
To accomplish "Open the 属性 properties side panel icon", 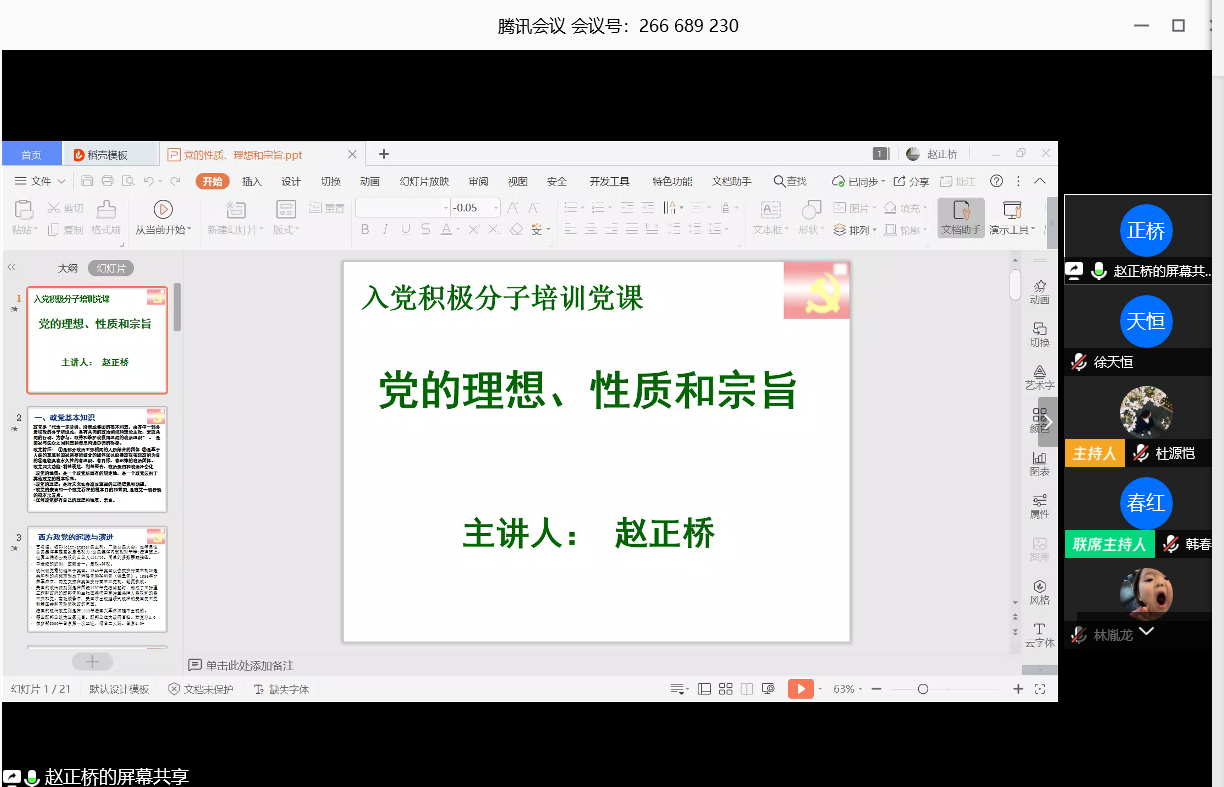I will coord(1040,500).
